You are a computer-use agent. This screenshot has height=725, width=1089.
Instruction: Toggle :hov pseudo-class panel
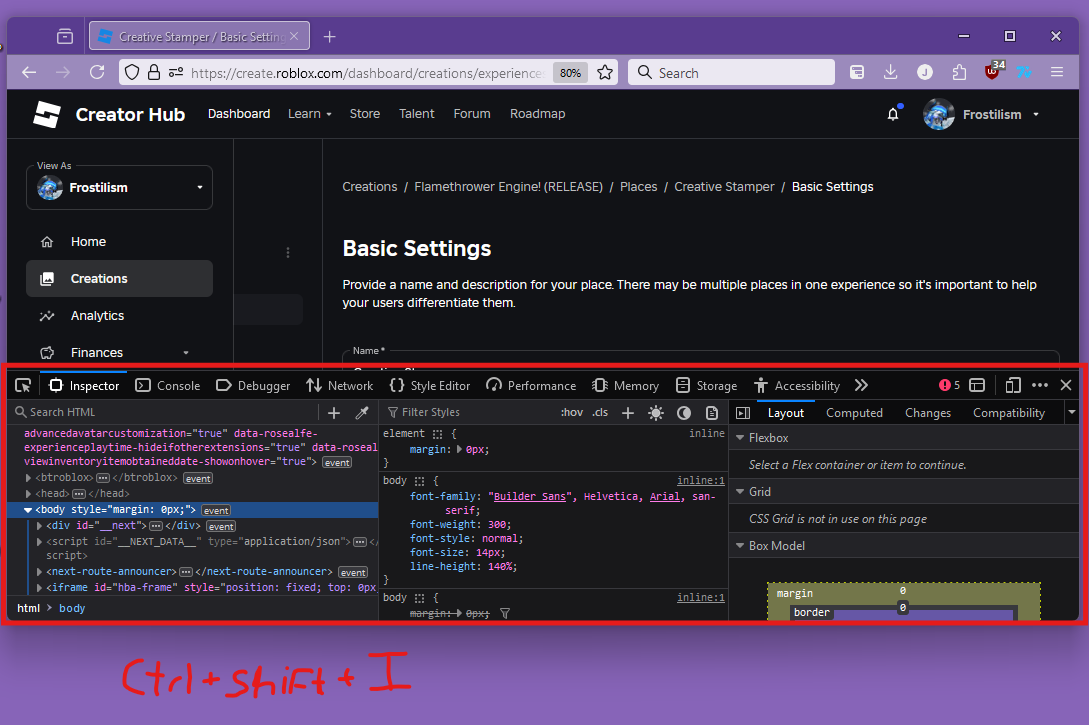[x=571, y=412]
